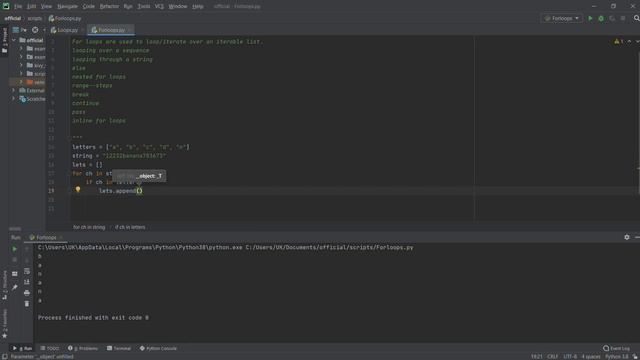Clear the console with the trash icon
This screenshot has width=640, height=360.
coord(27,304)
